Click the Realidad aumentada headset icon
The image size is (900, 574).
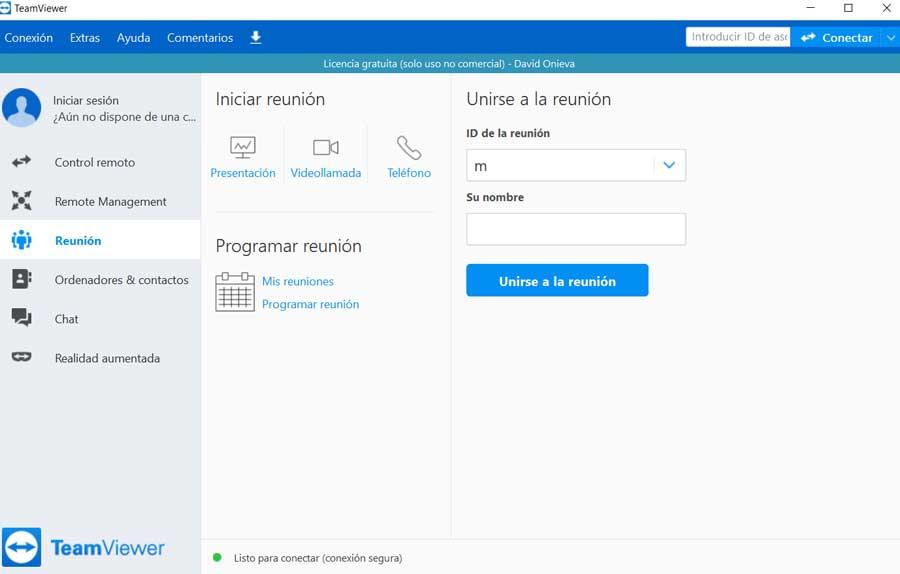click(x=22, y=357)
